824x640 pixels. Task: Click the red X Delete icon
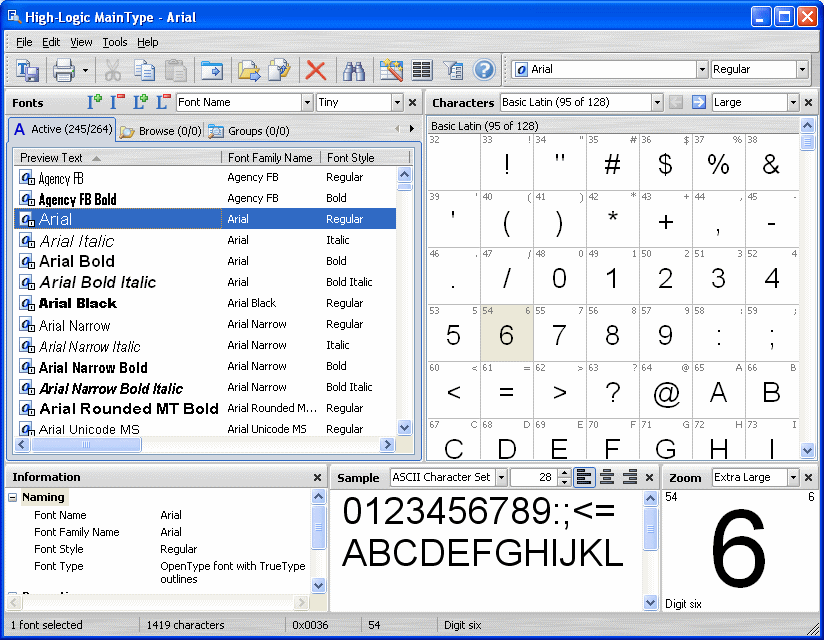(x=316, y=70)
